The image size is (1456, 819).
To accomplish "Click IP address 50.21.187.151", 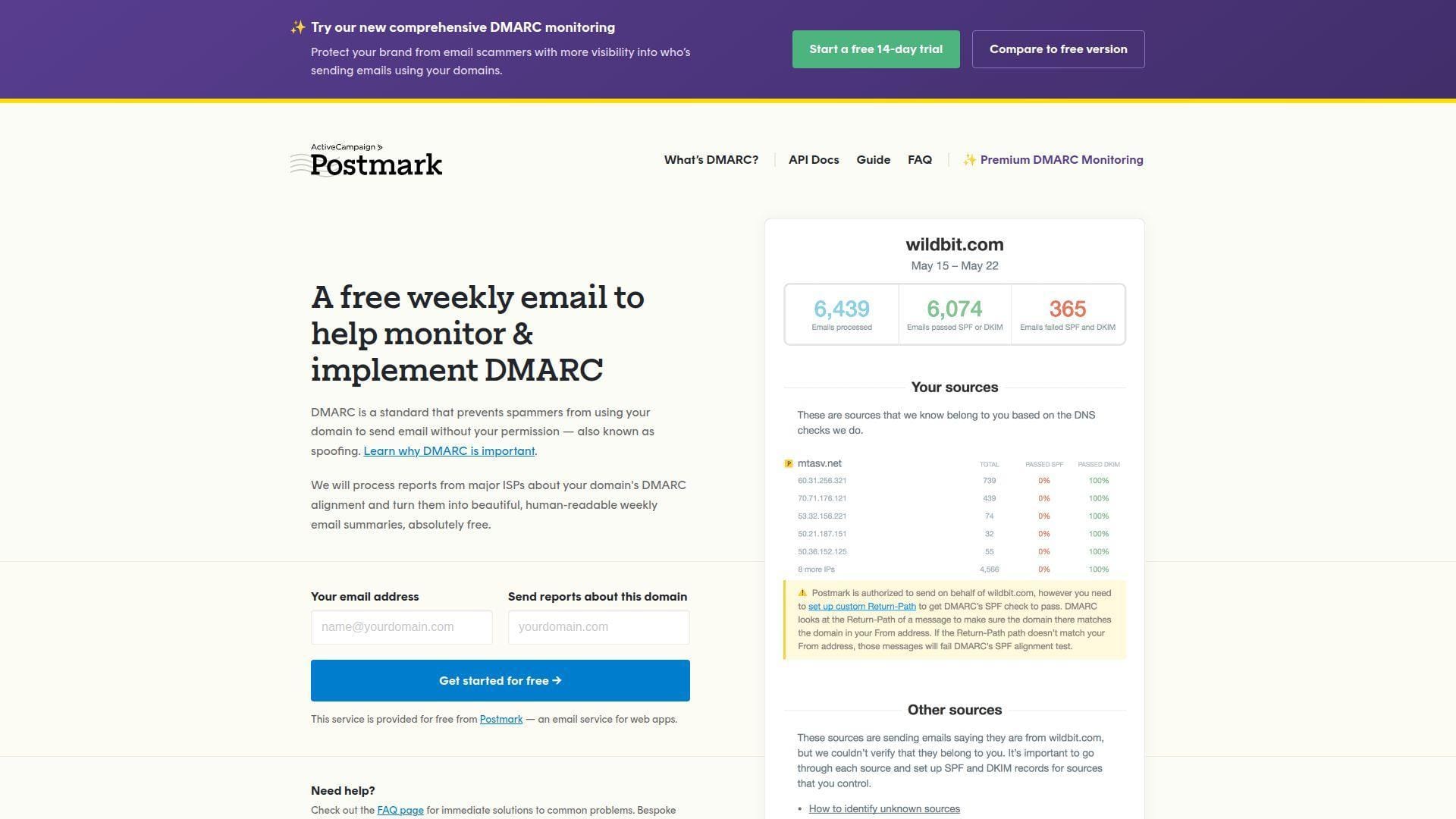I will [822, 534].
